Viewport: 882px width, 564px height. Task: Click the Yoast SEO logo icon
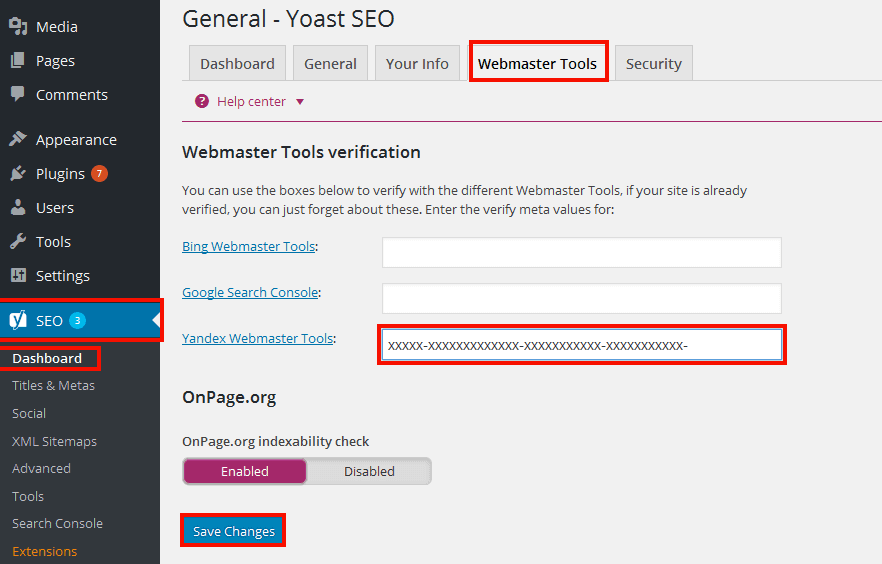point(18,320)
